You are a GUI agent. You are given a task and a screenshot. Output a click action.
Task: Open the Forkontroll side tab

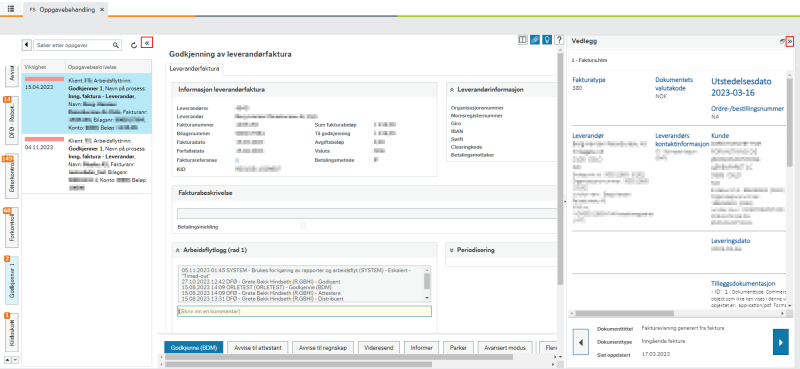[11, 228]
